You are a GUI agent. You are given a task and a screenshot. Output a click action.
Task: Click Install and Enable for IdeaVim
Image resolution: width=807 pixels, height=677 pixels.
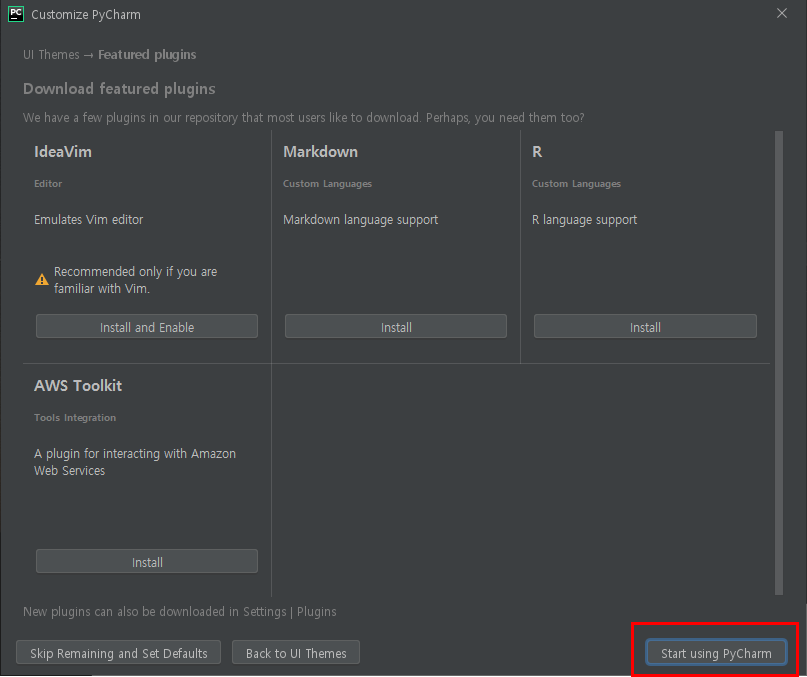[147, 326]
